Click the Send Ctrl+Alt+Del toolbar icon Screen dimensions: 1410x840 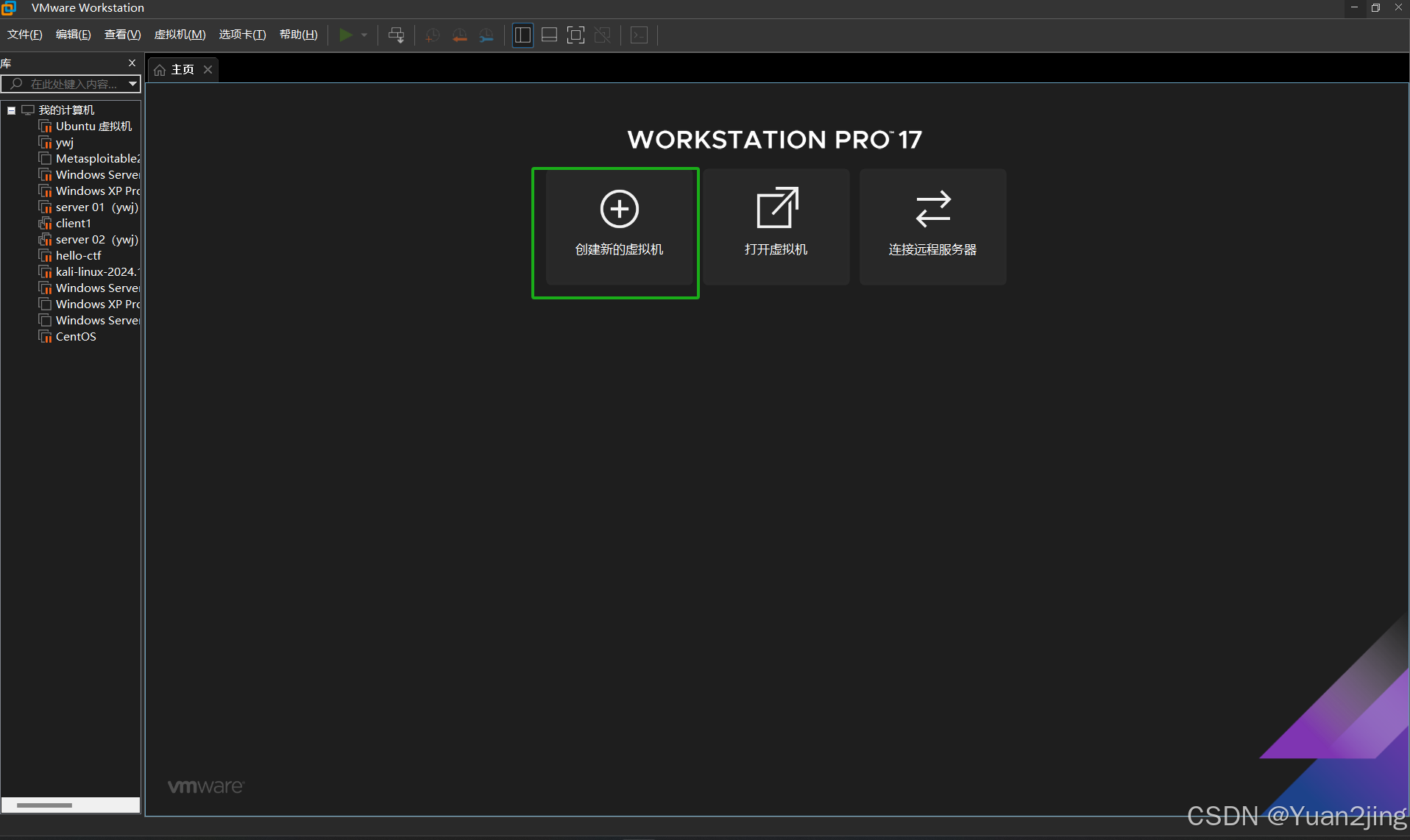[x=396, y=35]
